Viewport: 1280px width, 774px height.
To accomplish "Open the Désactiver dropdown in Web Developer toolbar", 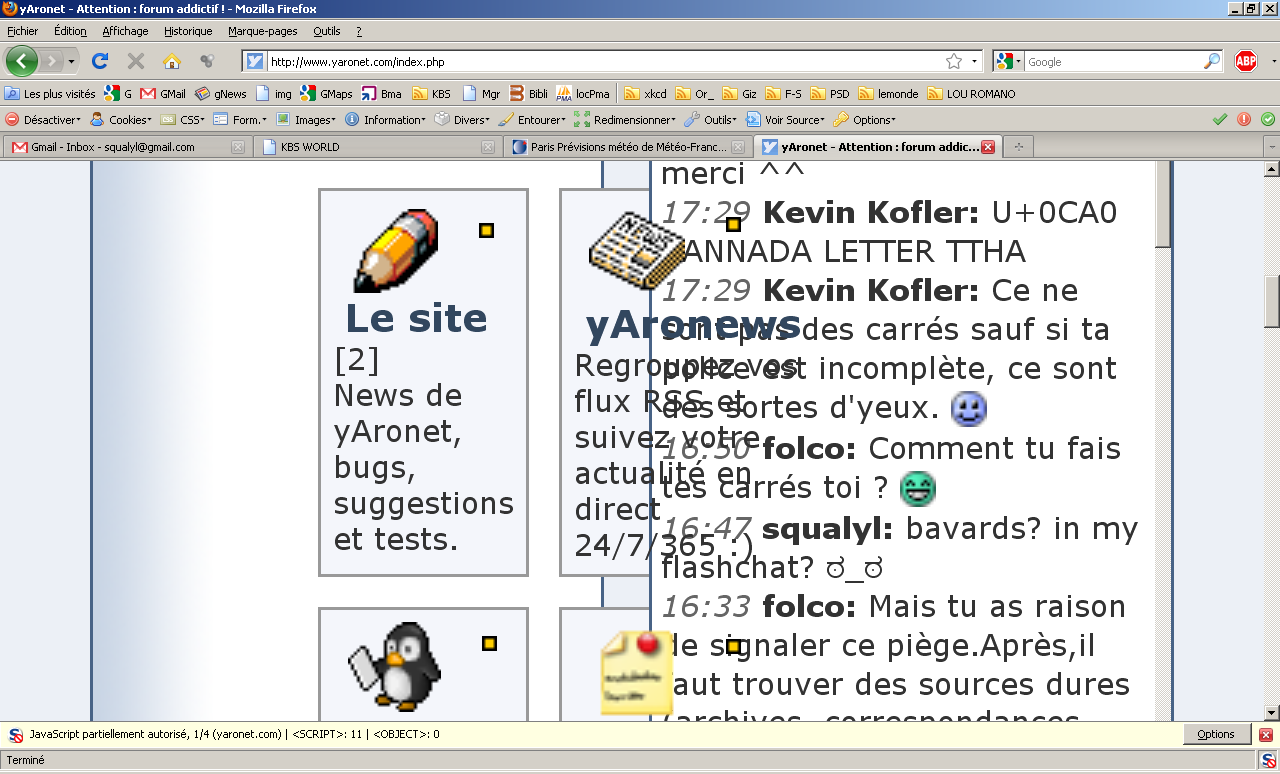I will point(44,119).
